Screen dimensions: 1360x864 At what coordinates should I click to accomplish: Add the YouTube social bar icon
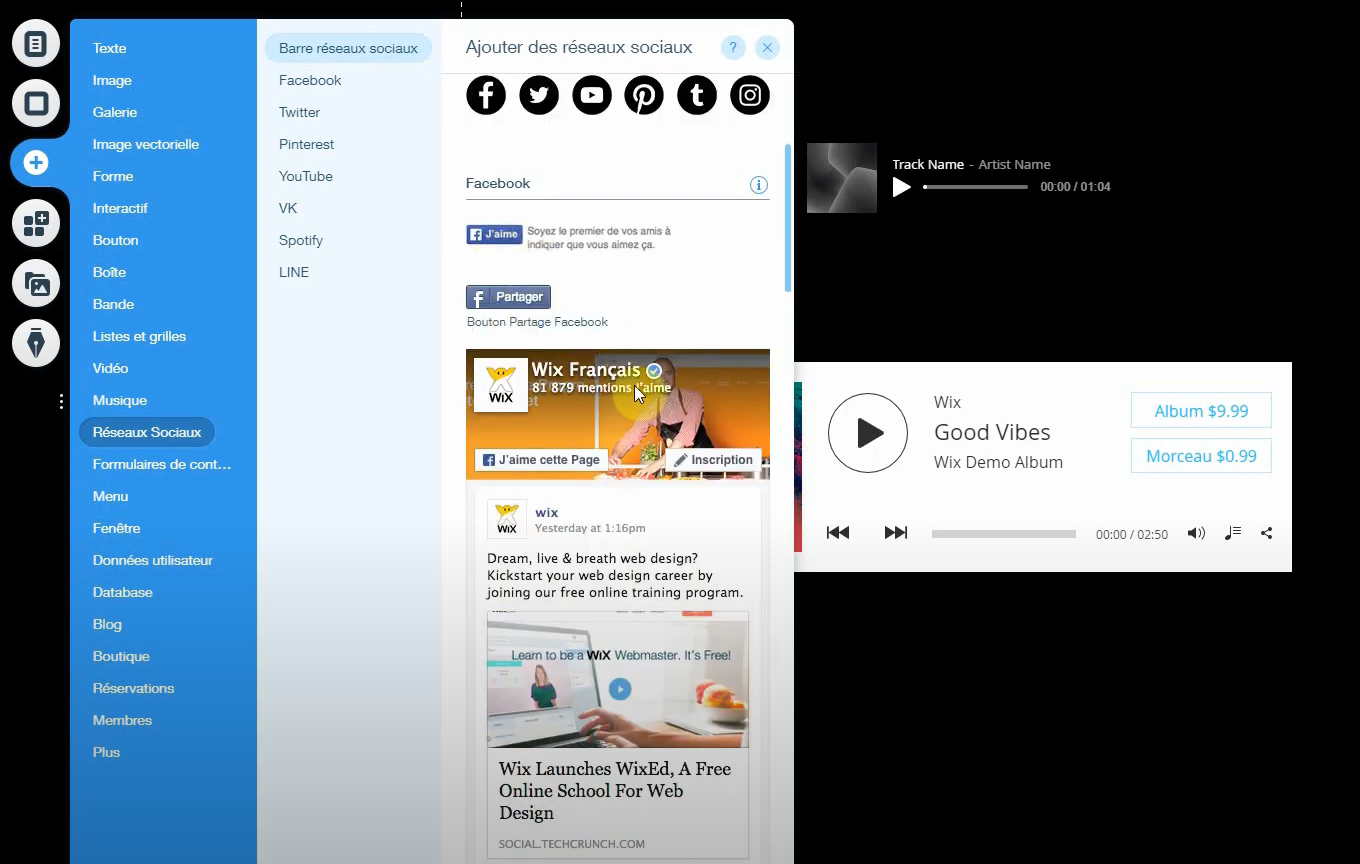(x=592, y=95)
